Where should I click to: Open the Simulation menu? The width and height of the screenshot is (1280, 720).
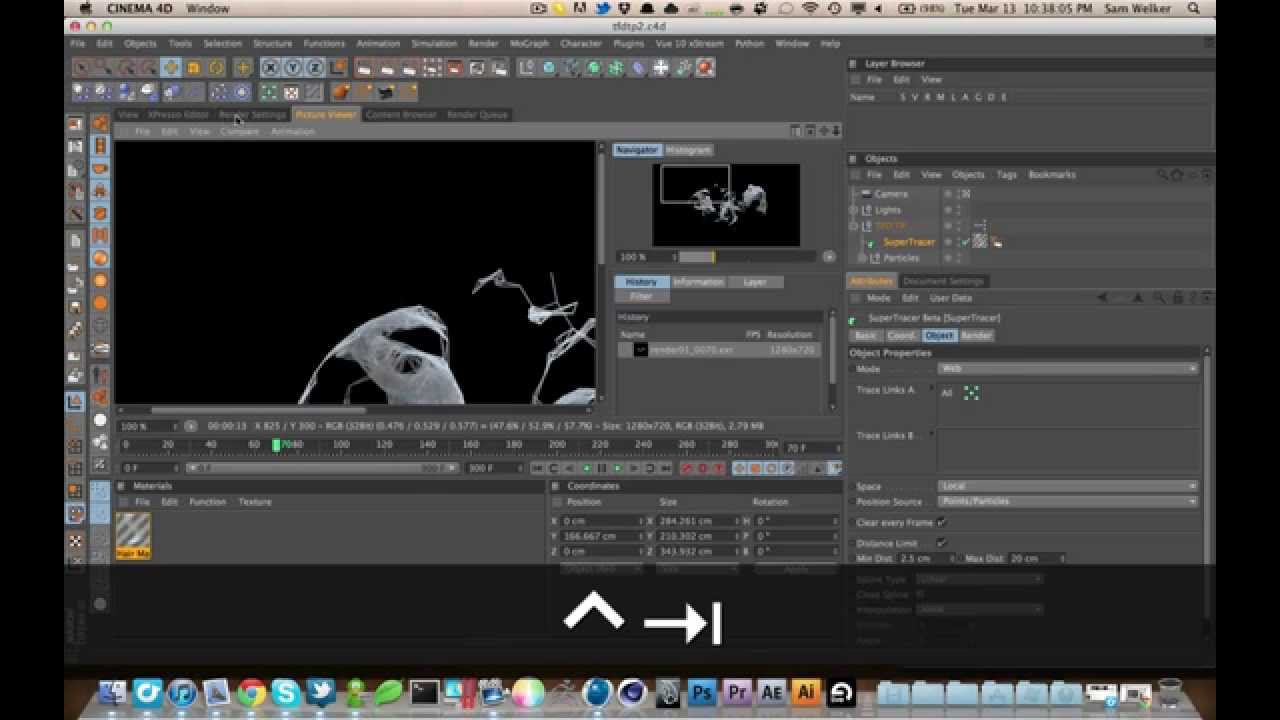click(x=434, y=44)
